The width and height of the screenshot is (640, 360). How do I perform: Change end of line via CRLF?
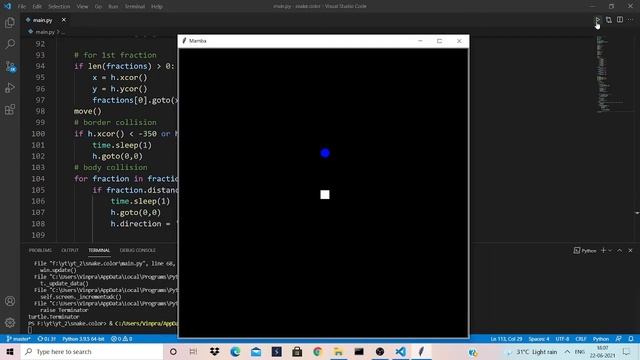[x=581, y=339]
